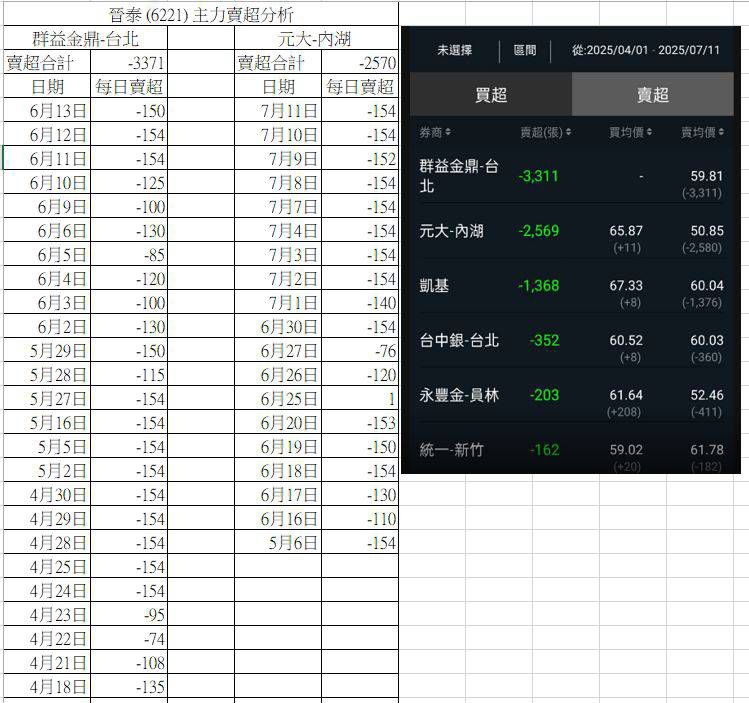Select the 群益金鼎-台北 spreadsheet header cell

(86, 38)
